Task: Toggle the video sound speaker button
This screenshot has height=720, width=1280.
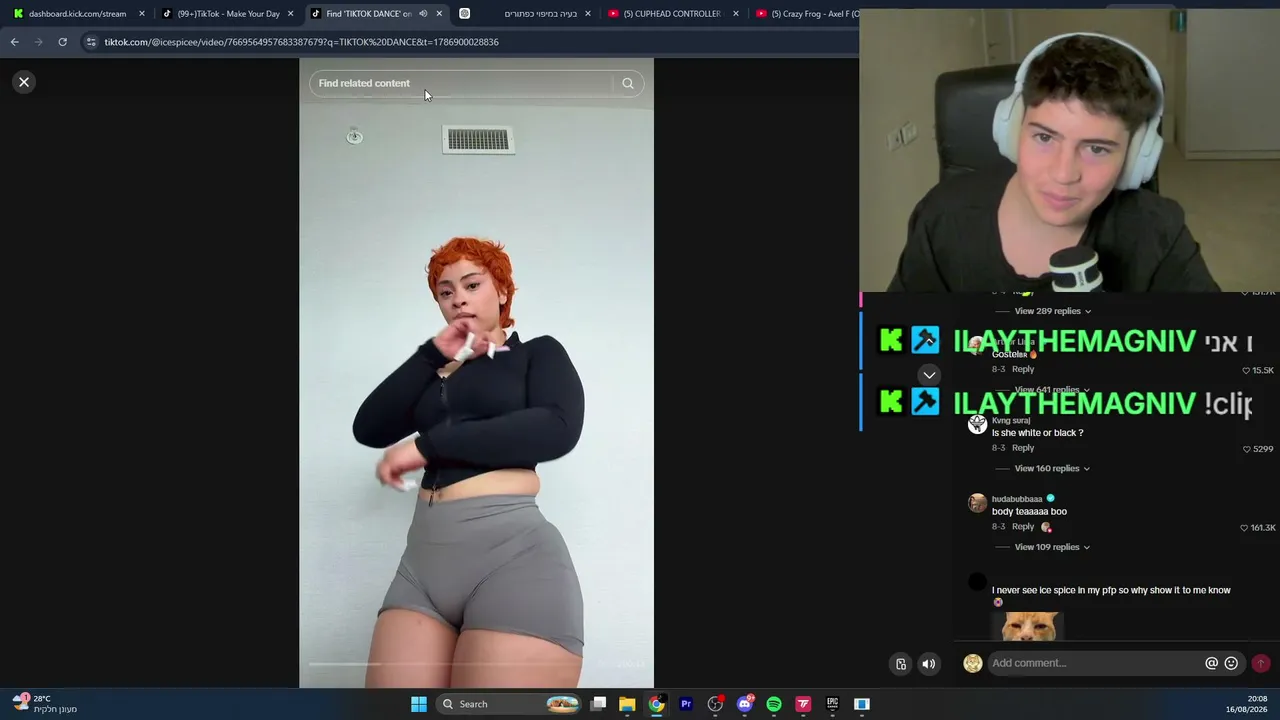Action: [x=929, y=664]
